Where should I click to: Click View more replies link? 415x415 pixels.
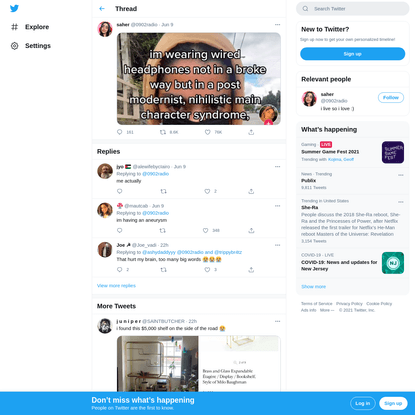[x=116, y=286]
